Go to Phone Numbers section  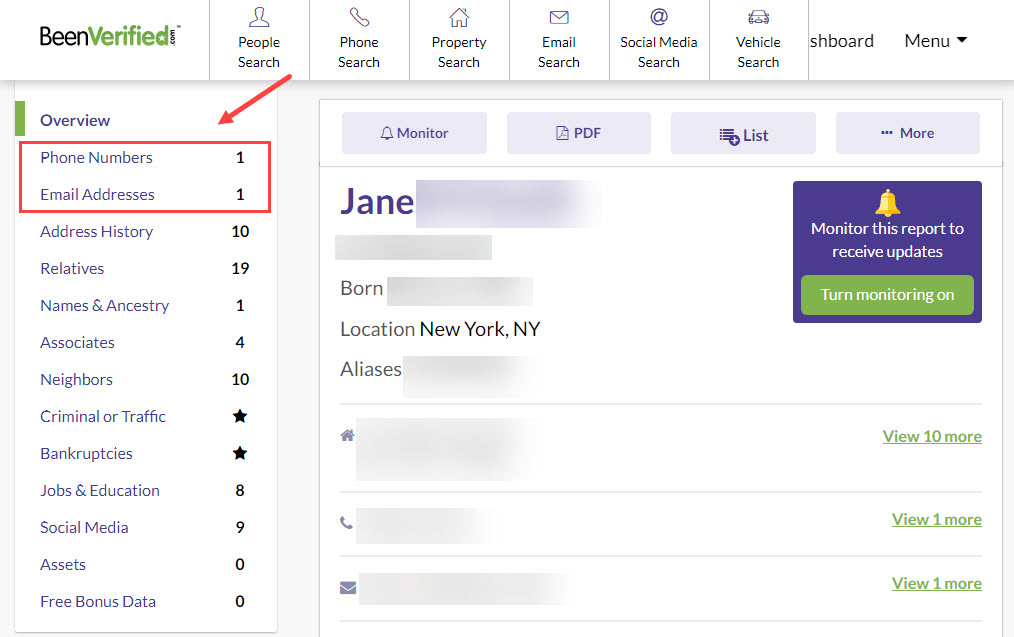tap(96, 157)
